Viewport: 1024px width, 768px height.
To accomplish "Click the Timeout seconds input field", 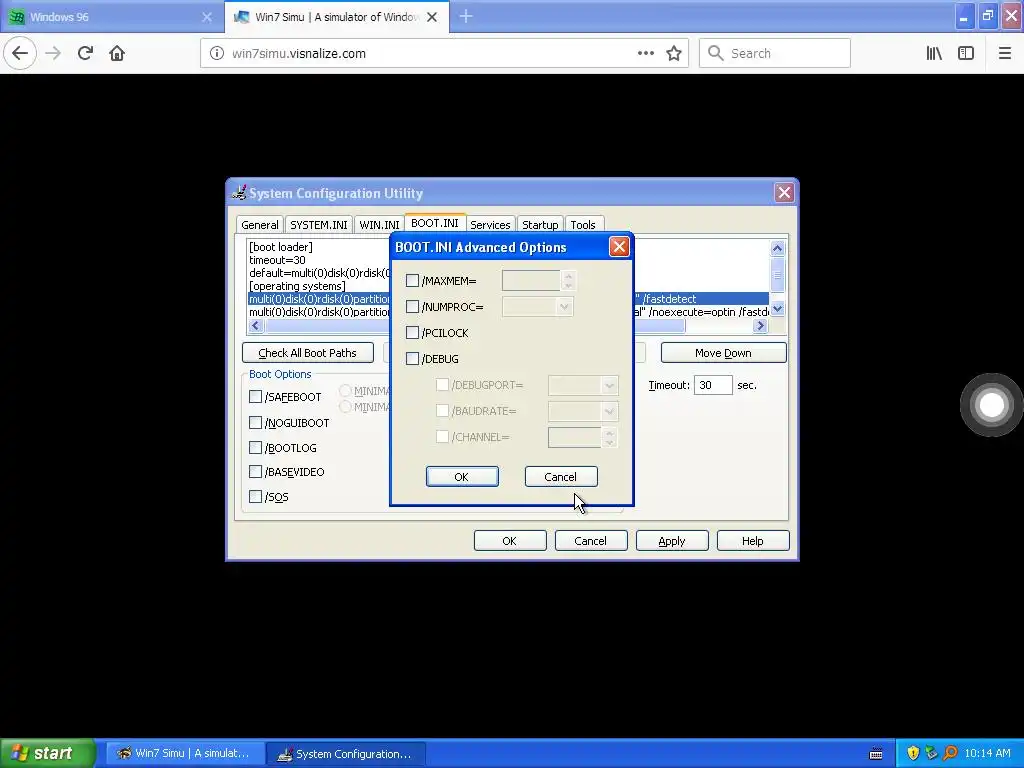I will pyautogui.click(x=712, y=385).
